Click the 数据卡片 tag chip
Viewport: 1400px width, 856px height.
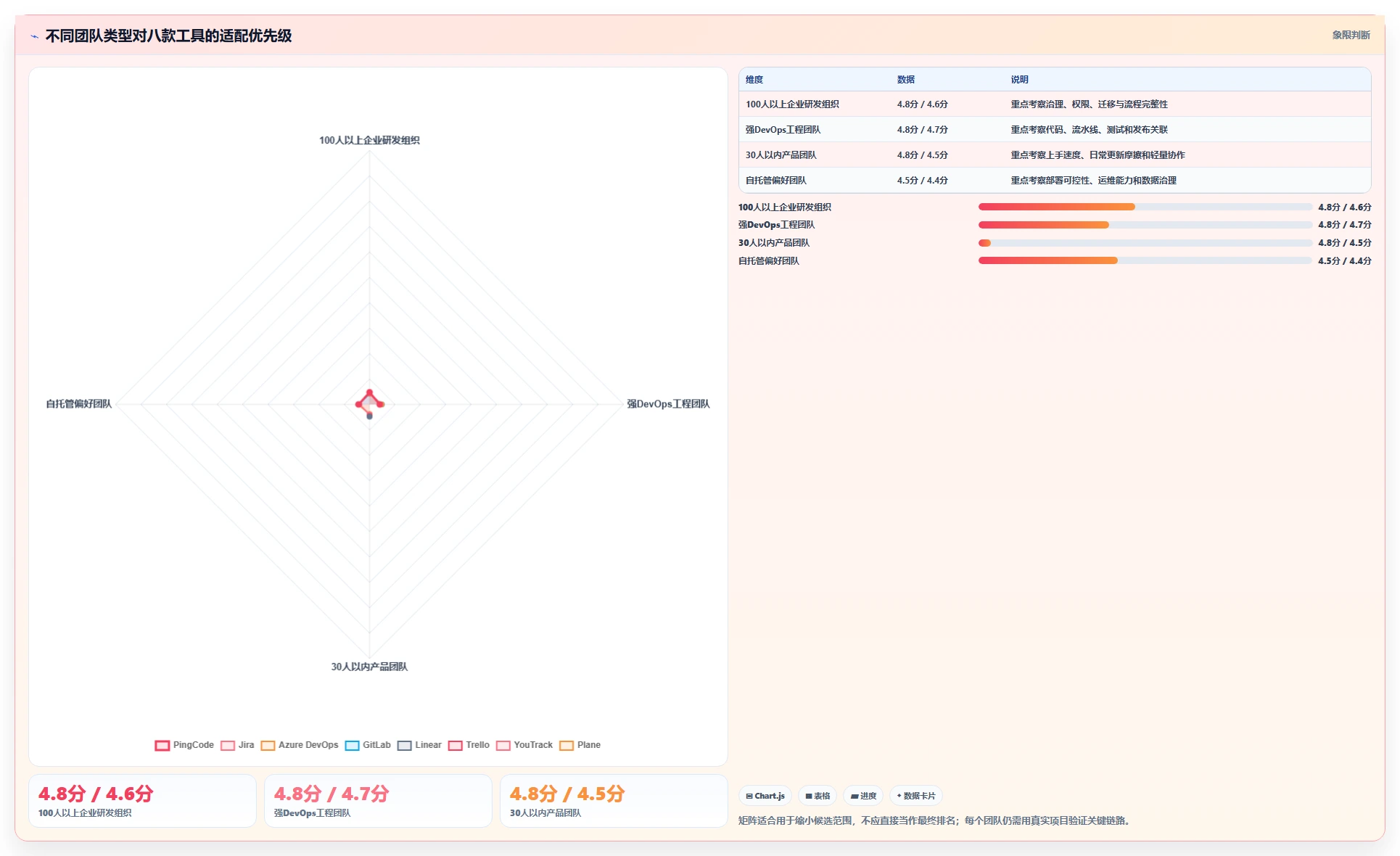(916, 796)
